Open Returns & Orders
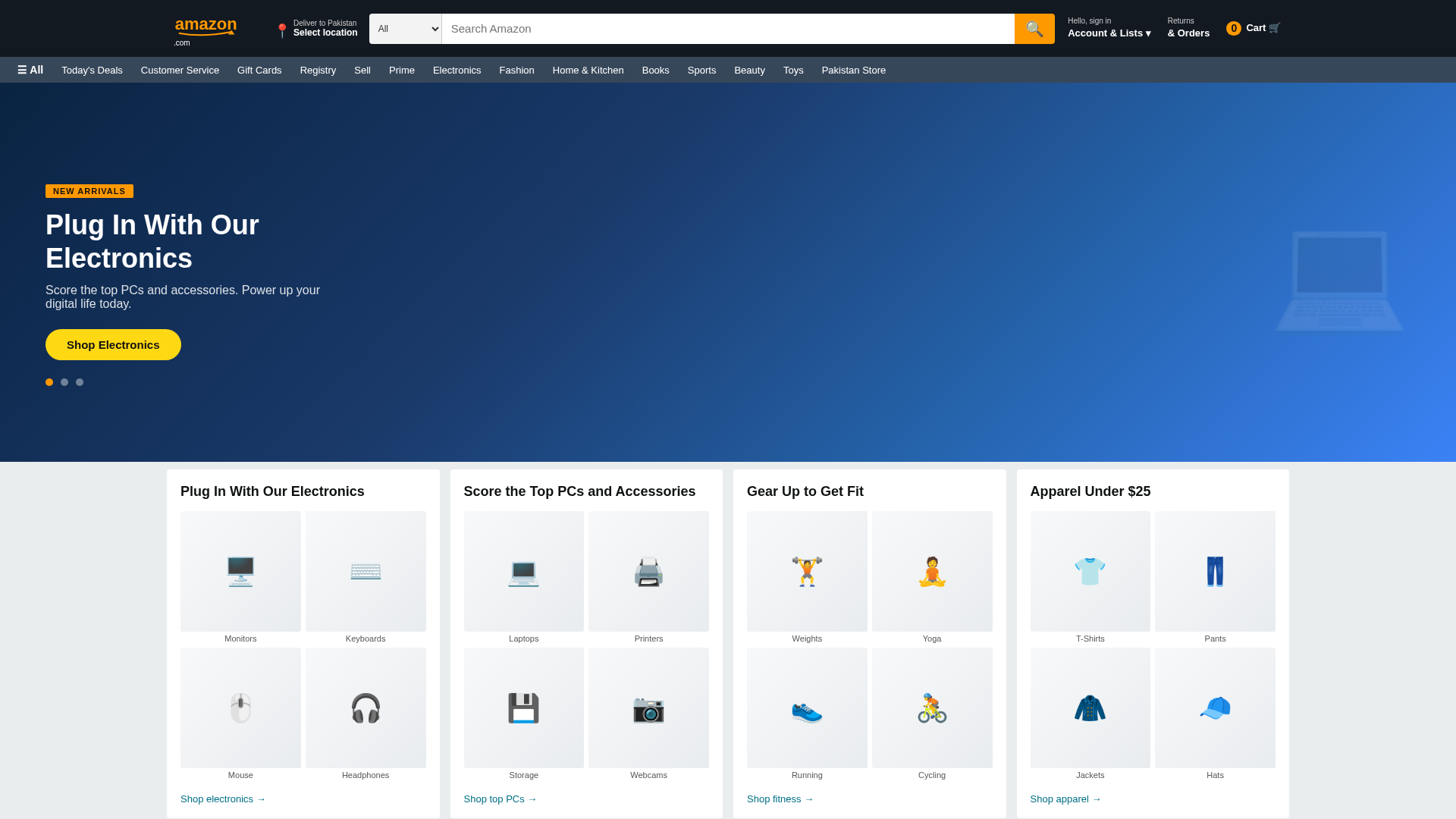 pyautogui.click(x=1188, y=28)
